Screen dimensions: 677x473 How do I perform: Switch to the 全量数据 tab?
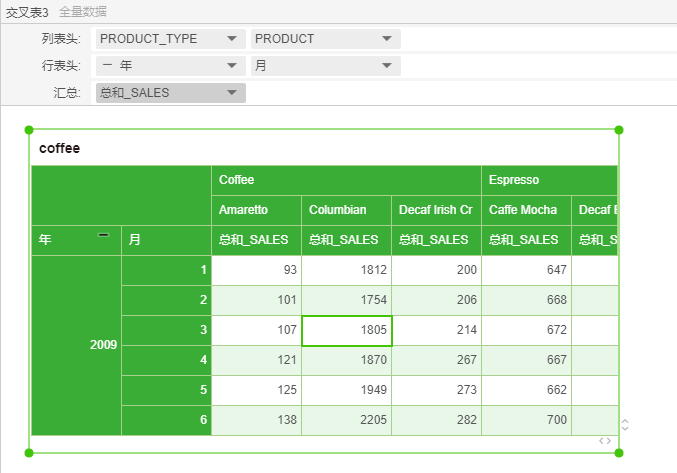83,11
